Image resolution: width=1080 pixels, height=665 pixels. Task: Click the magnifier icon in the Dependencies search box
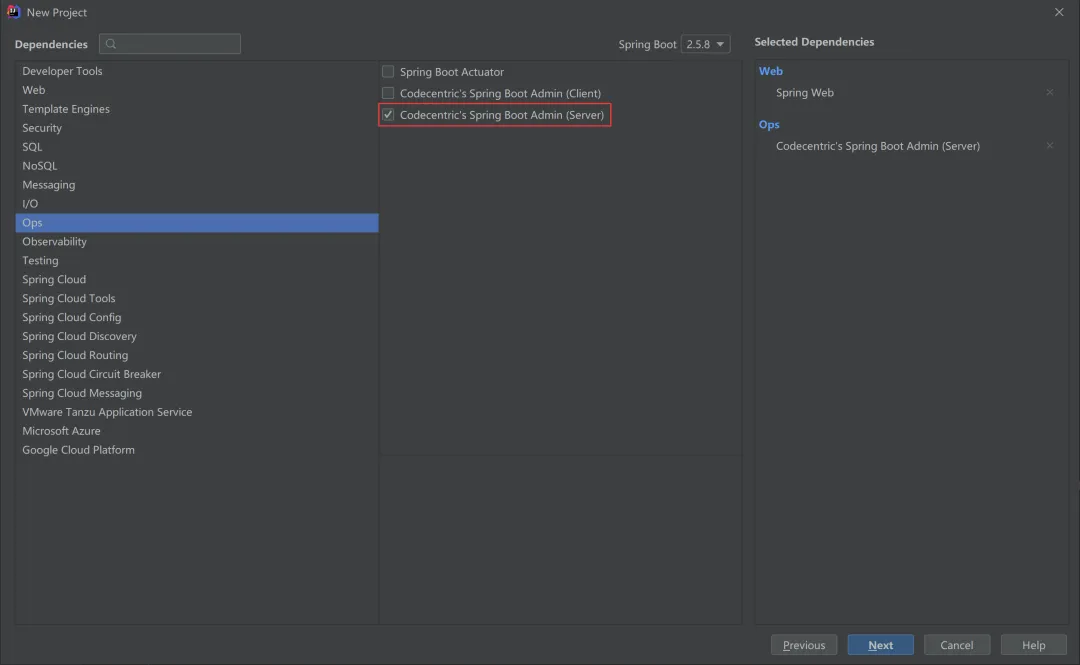[x=109, y=44]
